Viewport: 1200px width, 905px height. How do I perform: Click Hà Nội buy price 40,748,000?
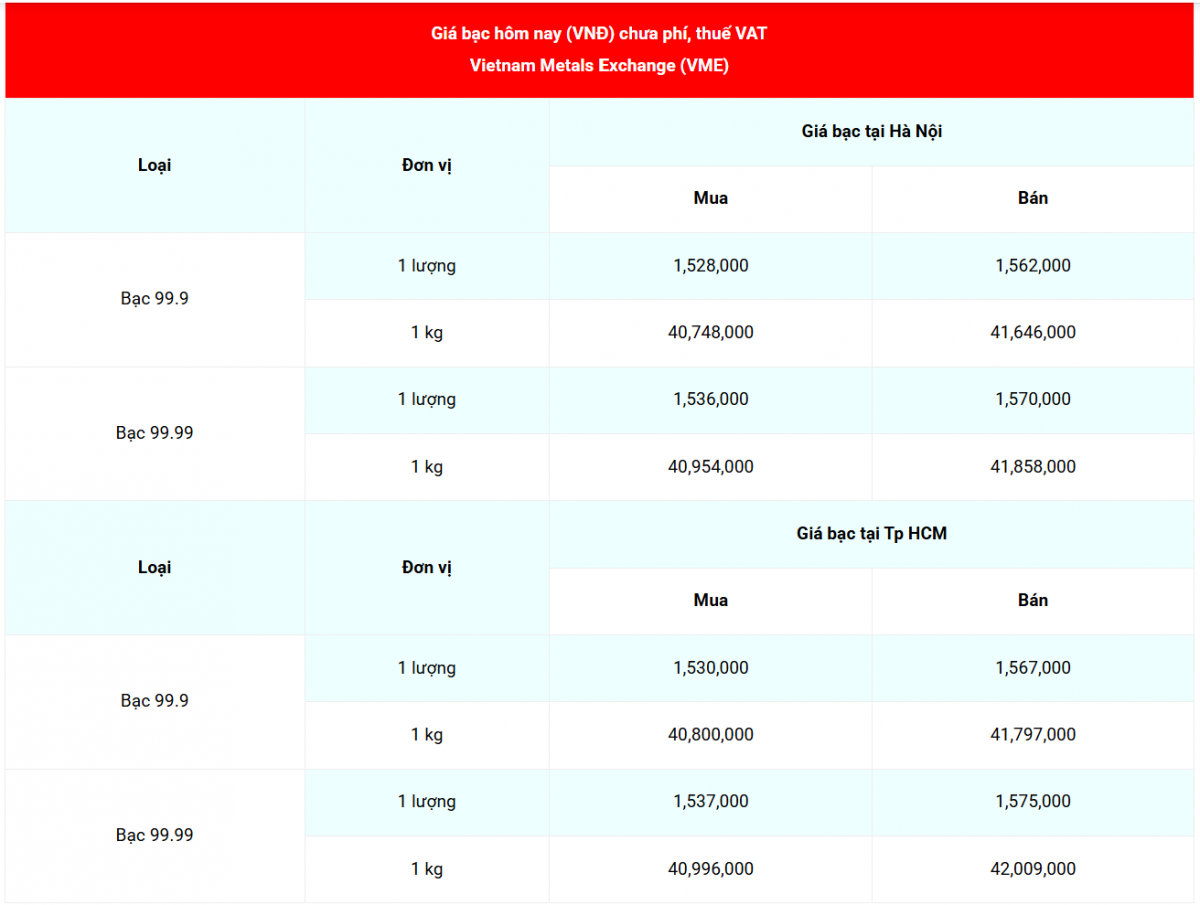(x=710, y=333)
